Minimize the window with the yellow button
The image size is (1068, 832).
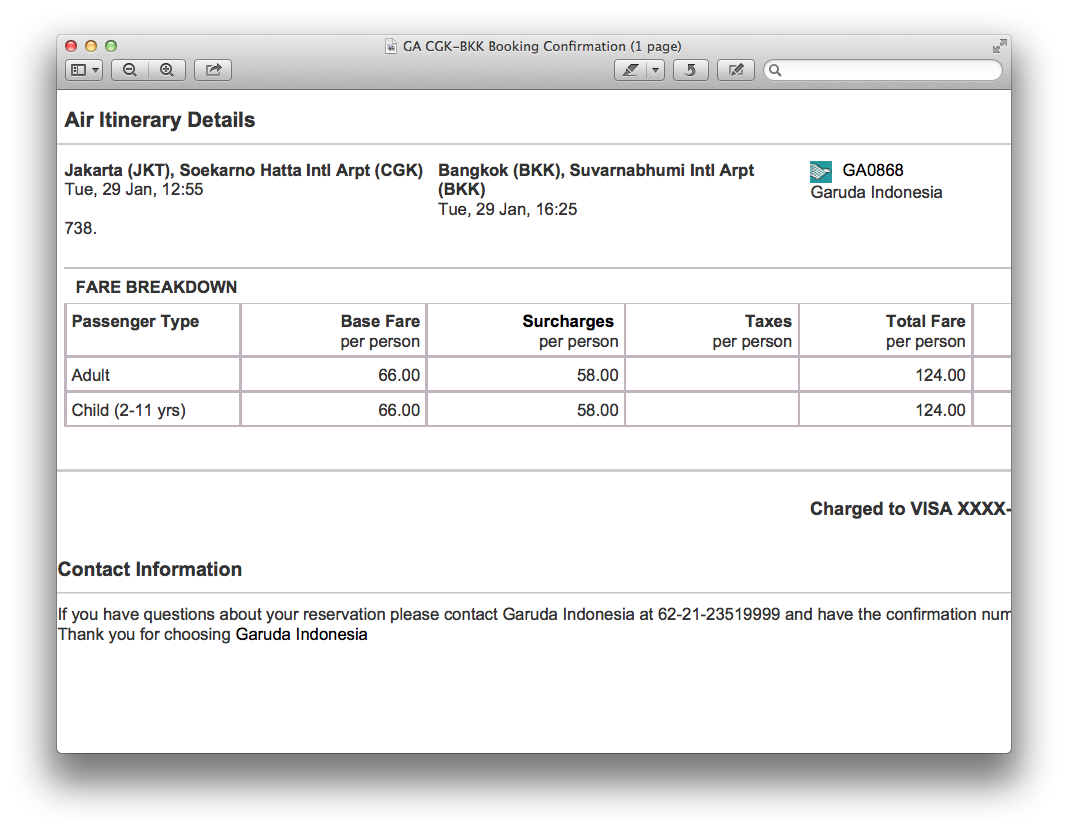[x=91, y=46]
